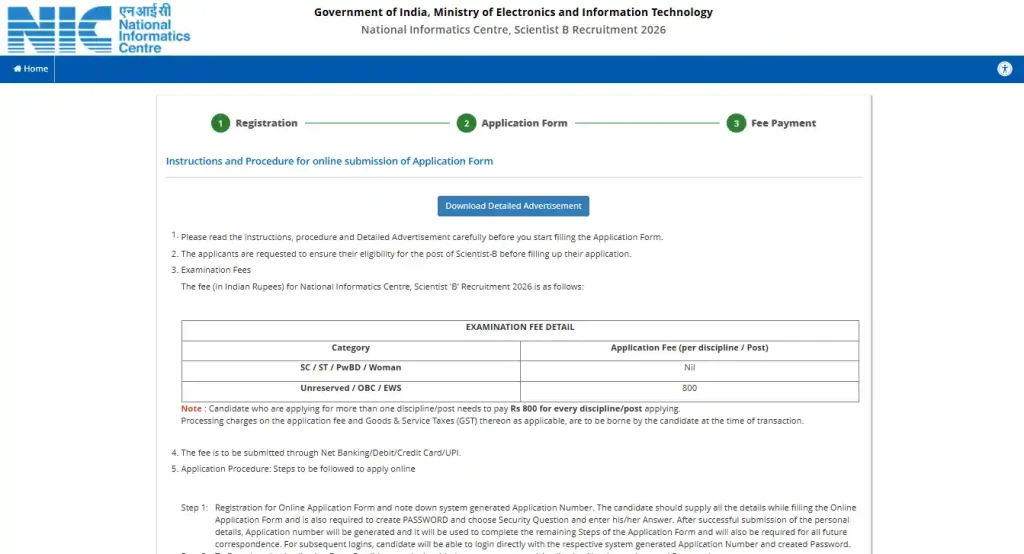Click the step 3 green circle
1024x554 pixels.
[x=736, y=123]
